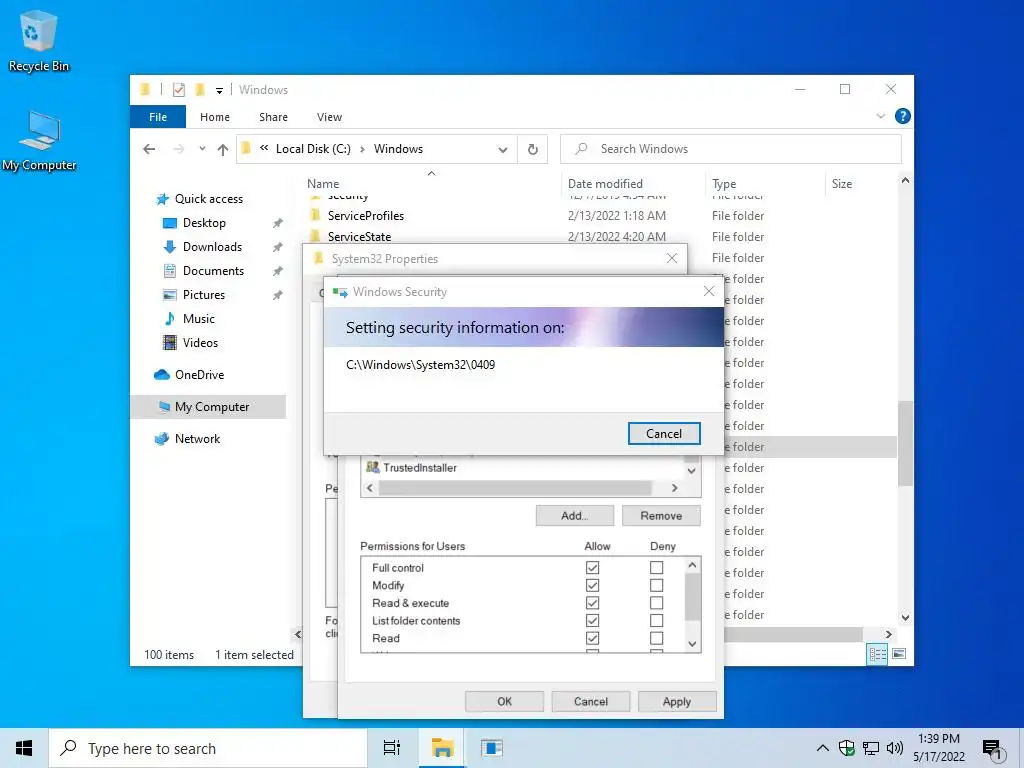
Task: Click the properties checkmark quick access icon
Action: point(179,89)
